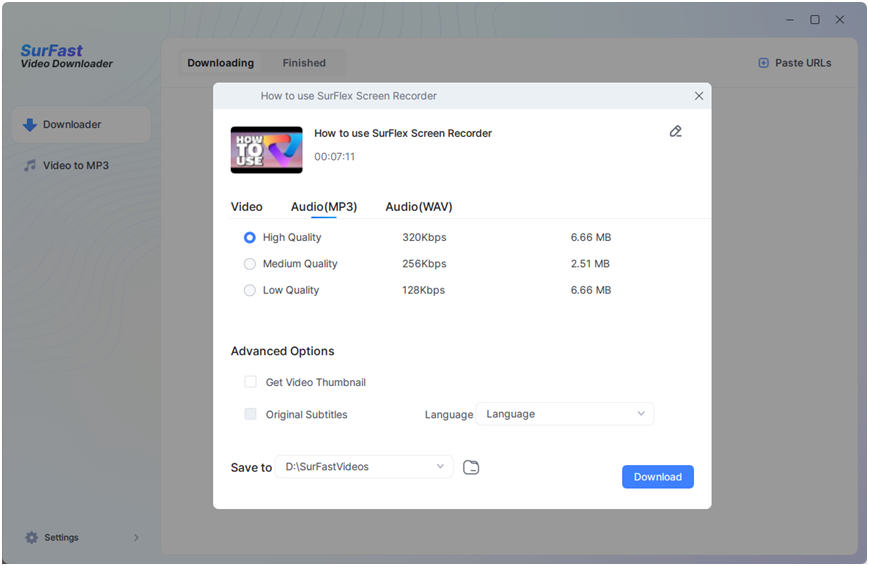Click the Video to MP3 music note icon
This screenshot has height=566, width=869.
(30, 165)
